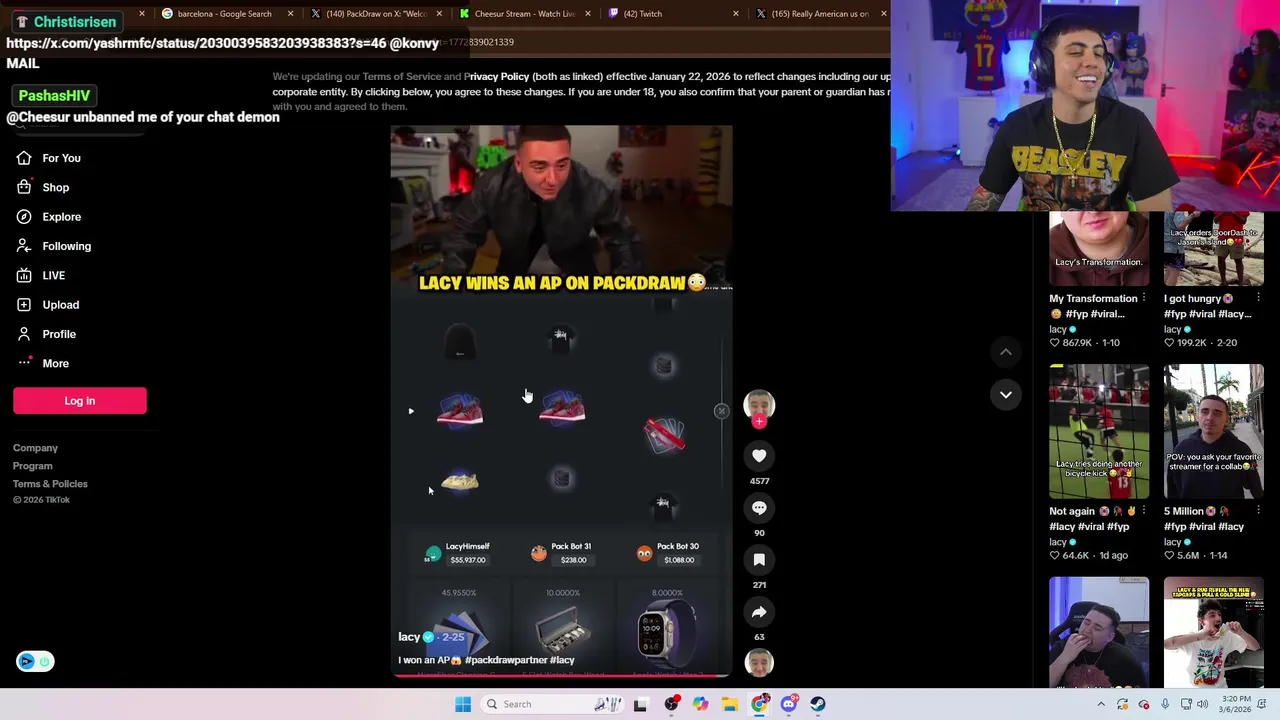Open Chrome from the taskbar
1280x720 pixels.
coord(760,704)
